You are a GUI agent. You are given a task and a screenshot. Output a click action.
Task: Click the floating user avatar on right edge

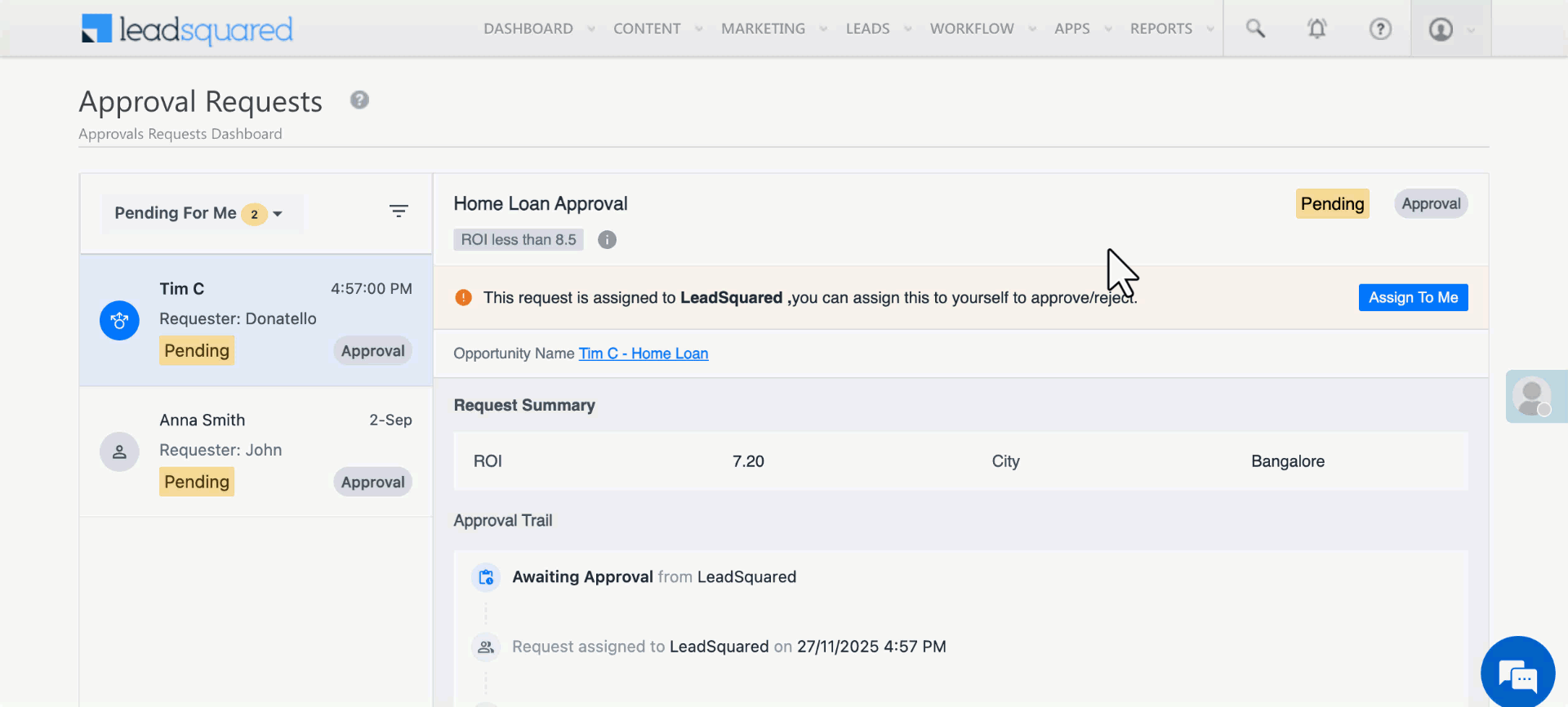(1531, 397)
